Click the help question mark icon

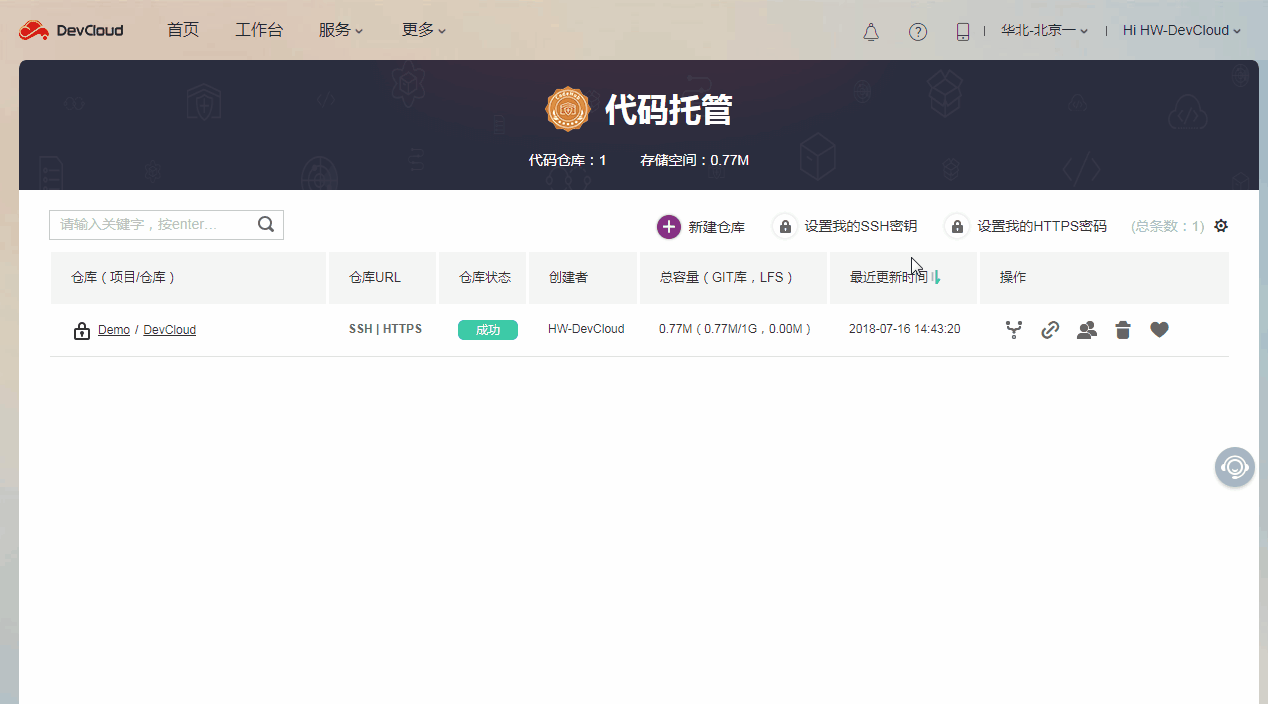click(x=918, y=31)
